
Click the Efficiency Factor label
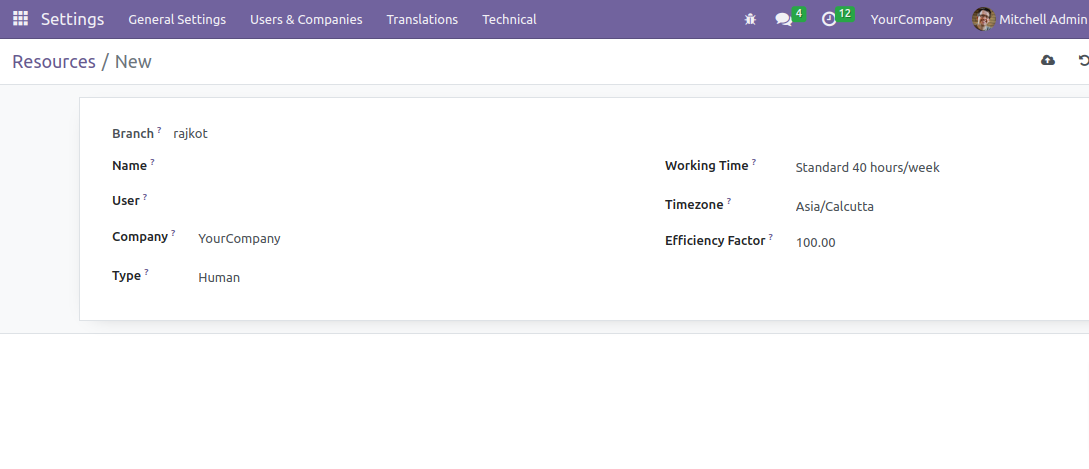(715, 240)
